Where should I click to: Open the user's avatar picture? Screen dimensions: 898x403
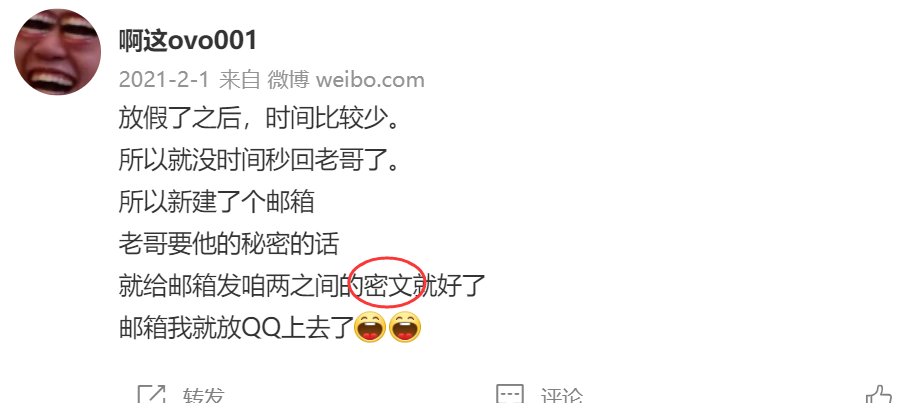[57, 52]
